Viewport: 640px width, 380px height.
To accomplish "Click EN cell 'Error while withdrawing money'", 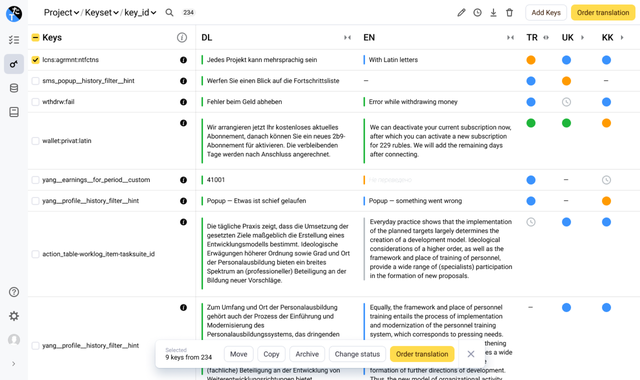I will click(x=413, y=102).
